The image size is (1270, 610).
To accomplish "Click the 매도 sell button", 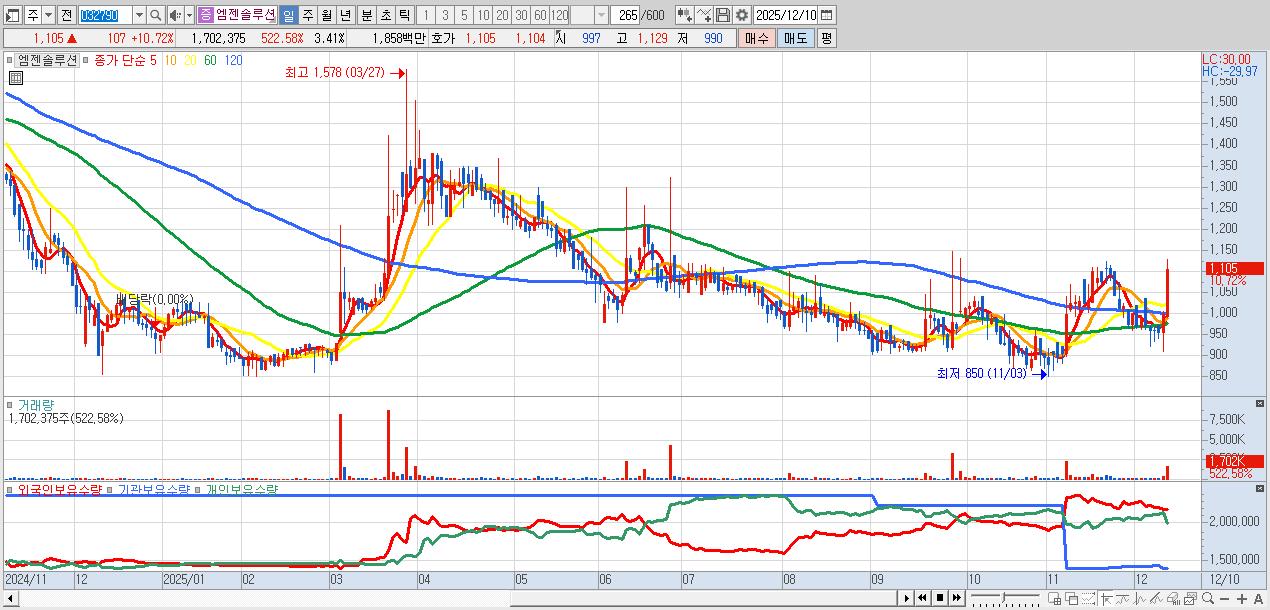I will pyautogui.click(x=795, y=38).
